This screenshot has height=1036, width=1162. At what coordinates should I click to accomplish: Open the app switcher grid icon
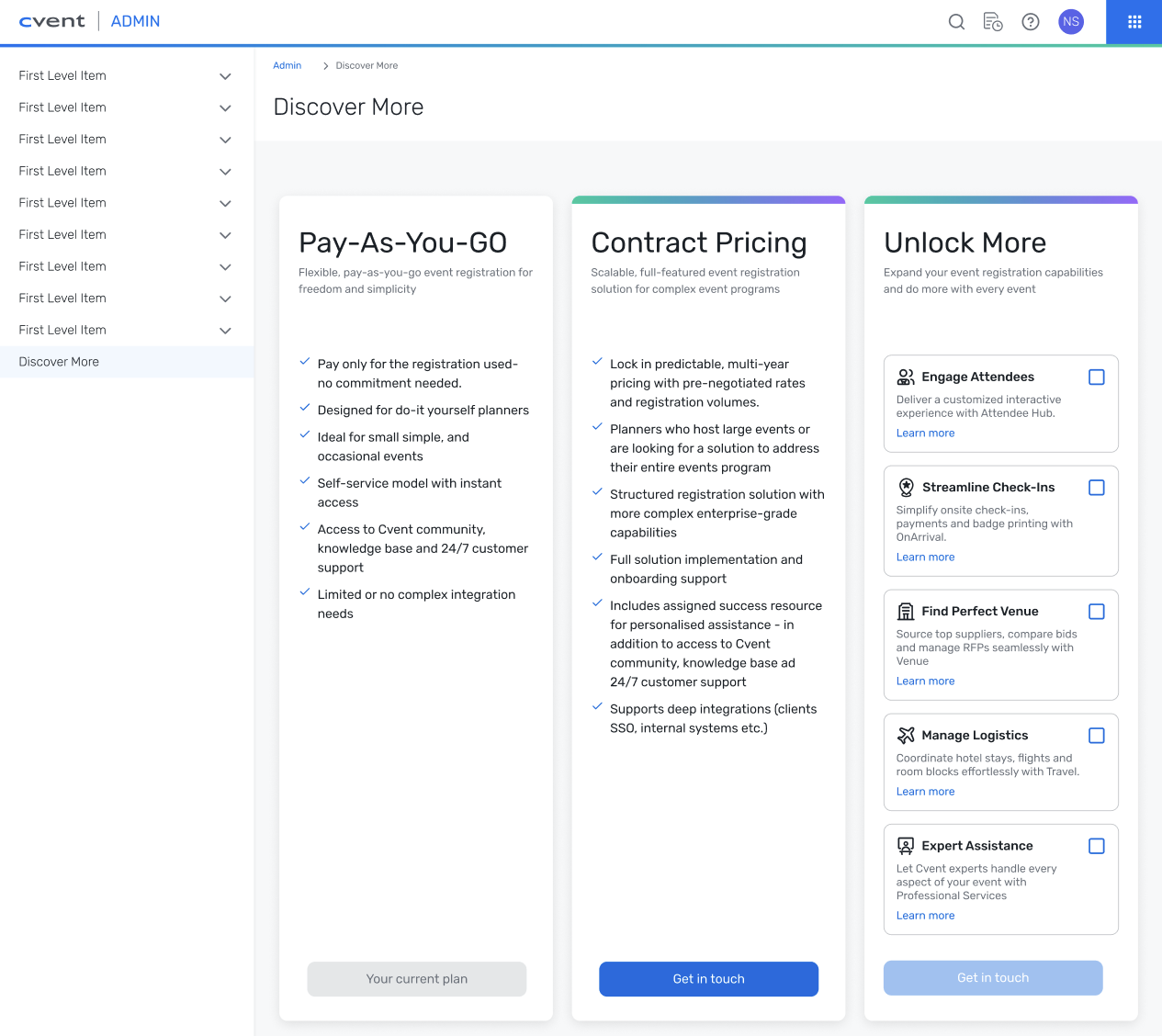click(x=1134, y=22)
